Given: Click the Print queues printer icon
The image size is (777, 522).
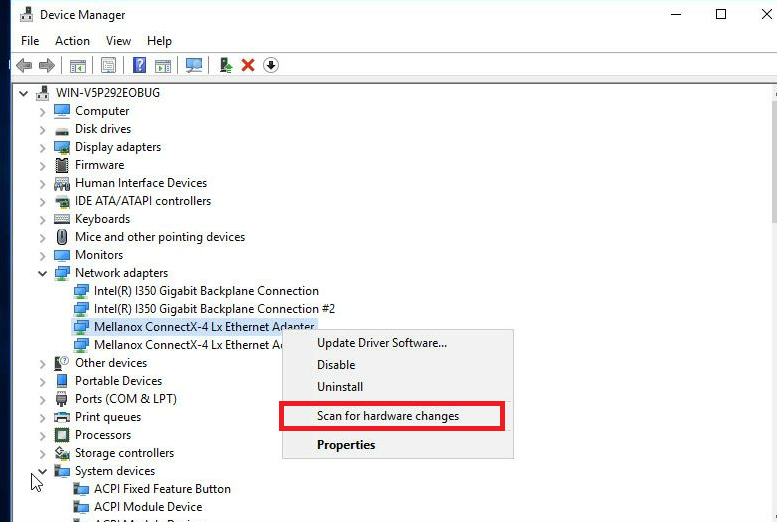Looking at the screenshot, I should pyautogui.click(x=62, y=417).
